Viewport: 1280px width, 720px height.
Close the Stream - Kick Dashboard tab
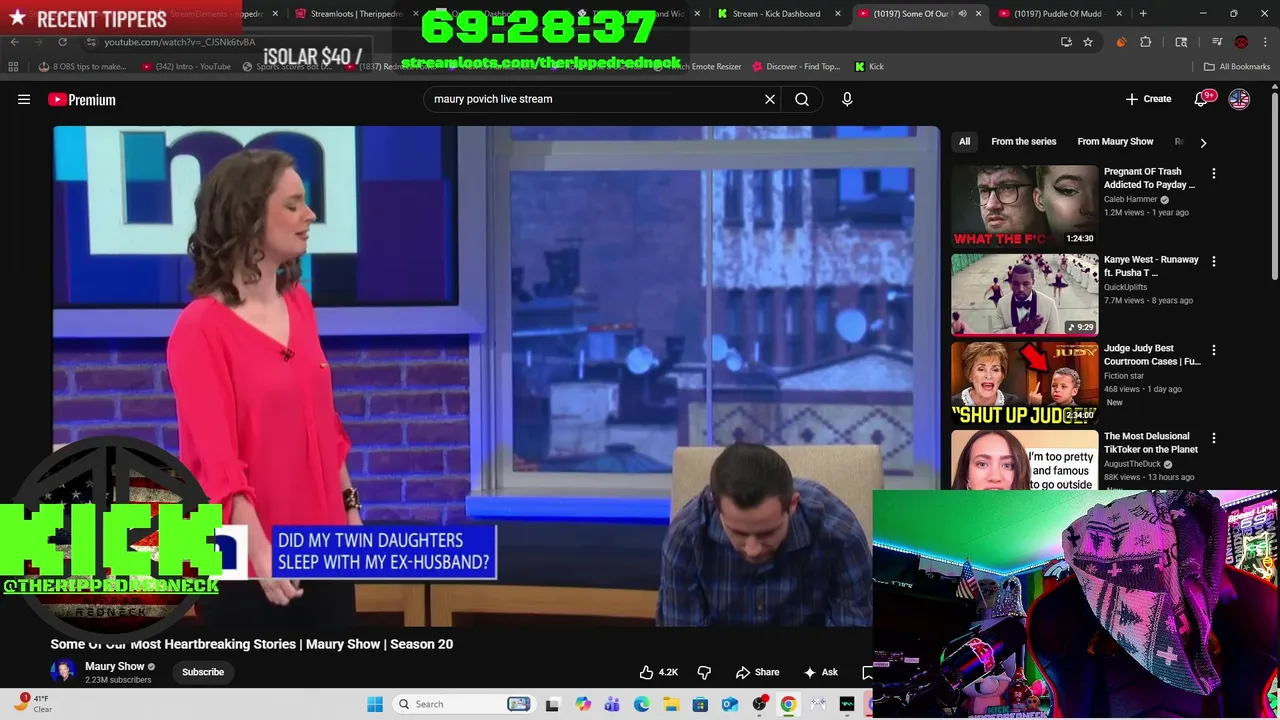pyautogui.click(x=838, y=14)
